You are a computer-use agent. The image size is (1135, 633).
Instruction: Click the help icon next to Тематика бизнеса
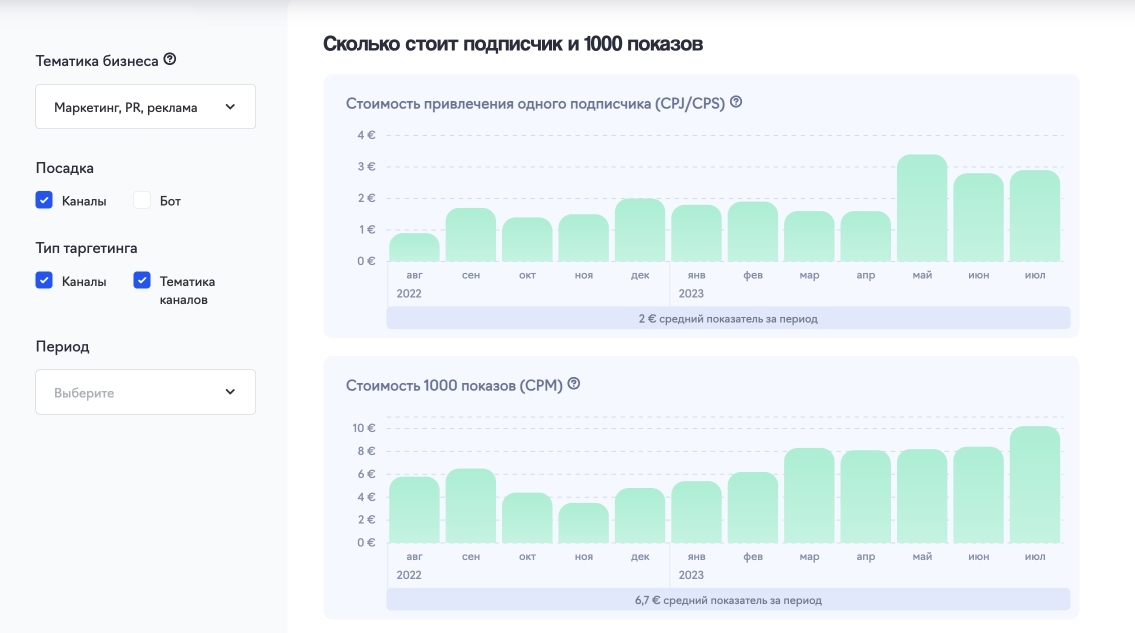(x=170, y=60)
